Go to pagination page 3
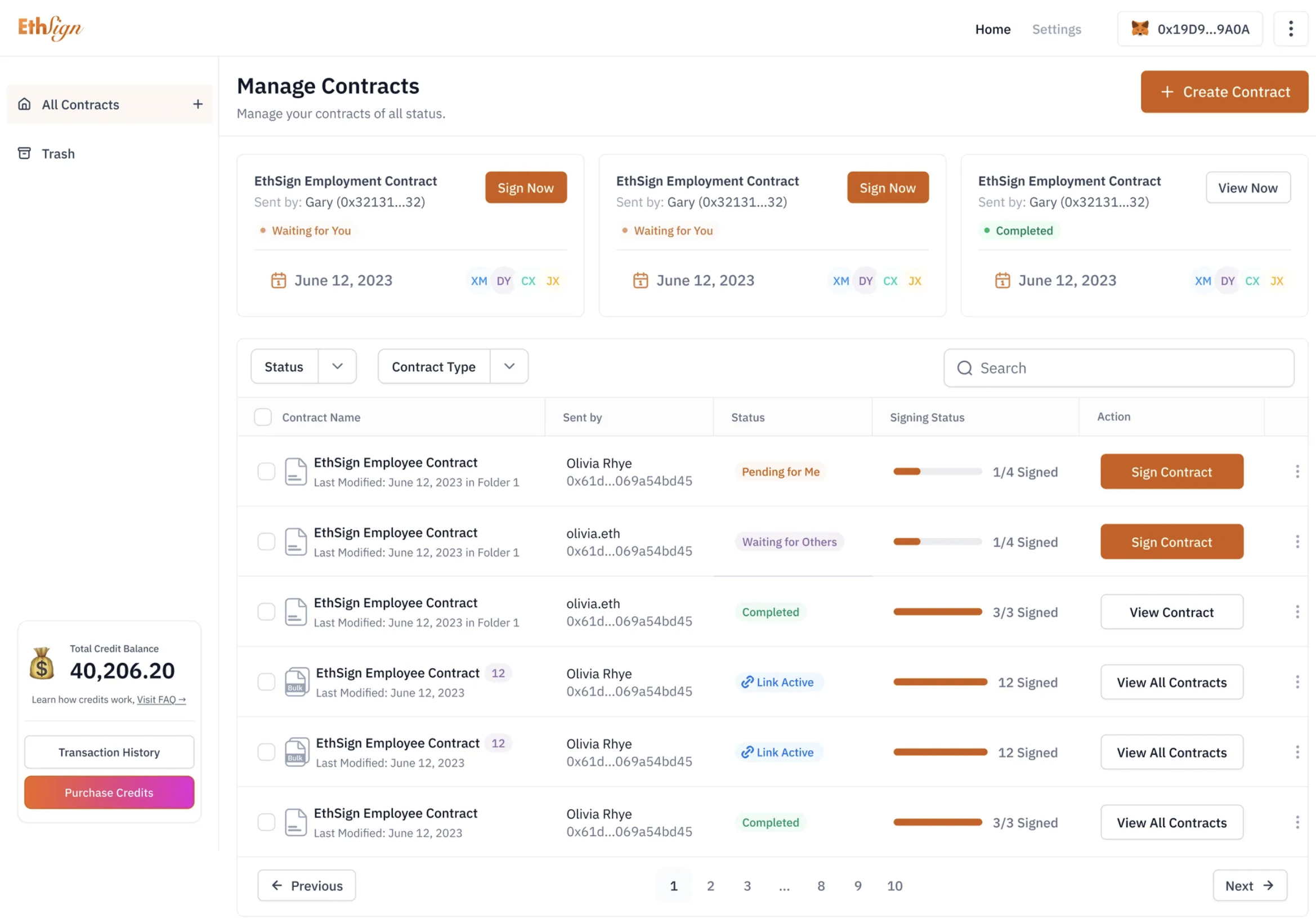The image size is (1316, 923). (747, 886)
